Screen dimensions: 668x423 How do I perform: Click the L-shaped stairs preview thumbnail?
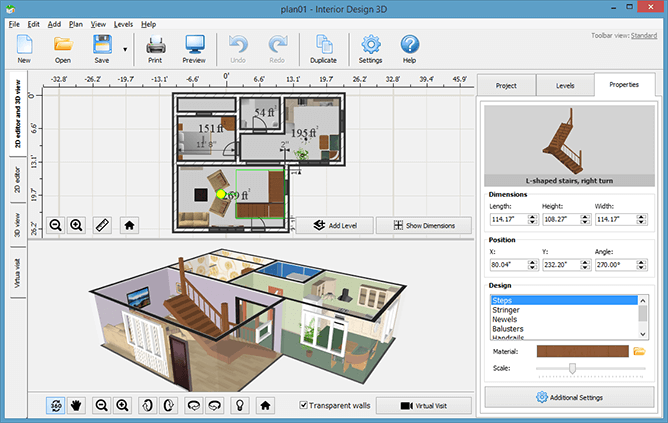(569, 146)
